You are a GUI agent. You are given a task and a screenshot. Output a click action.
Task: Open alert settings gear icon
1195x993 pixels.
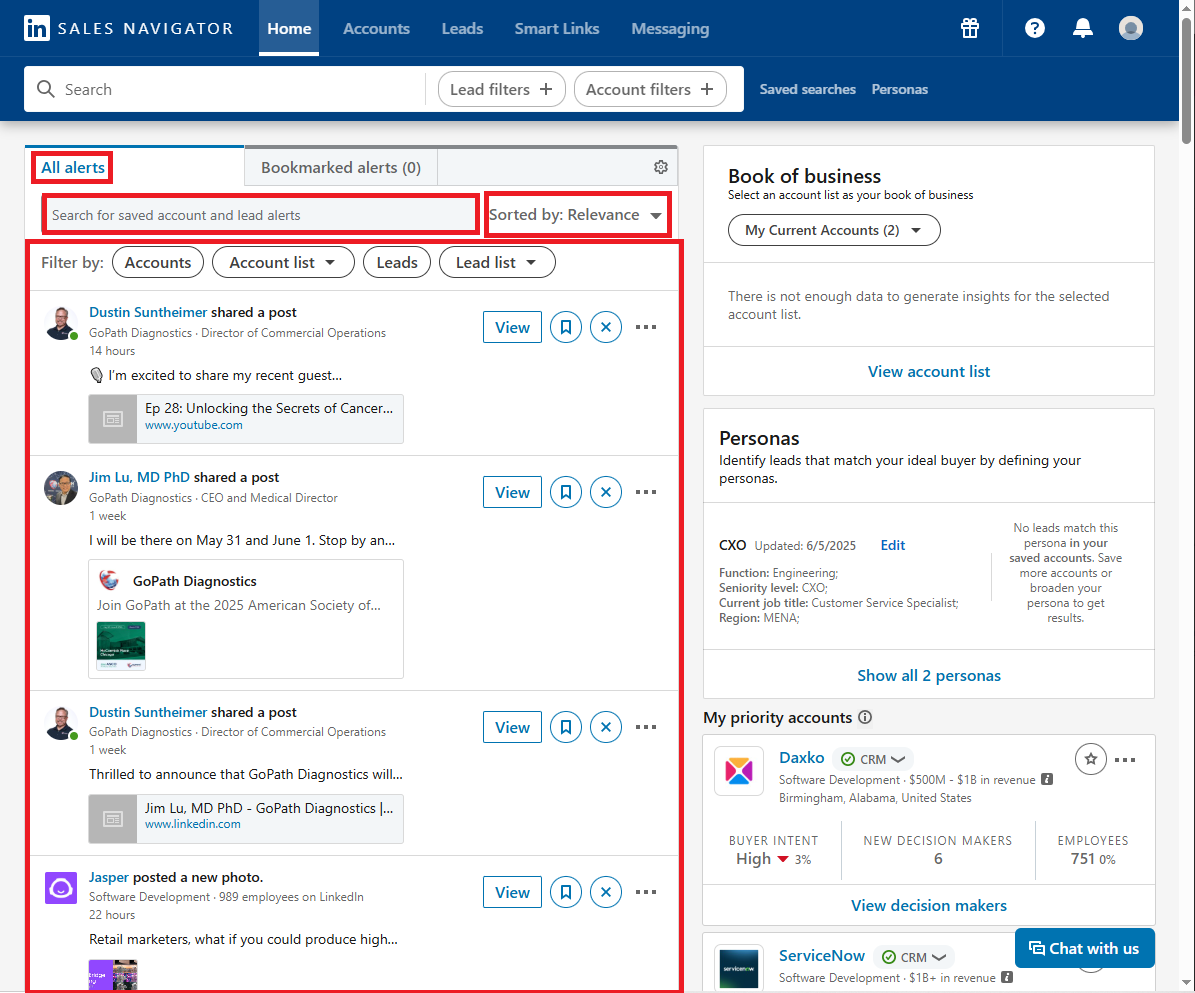[x=661, y=167]
